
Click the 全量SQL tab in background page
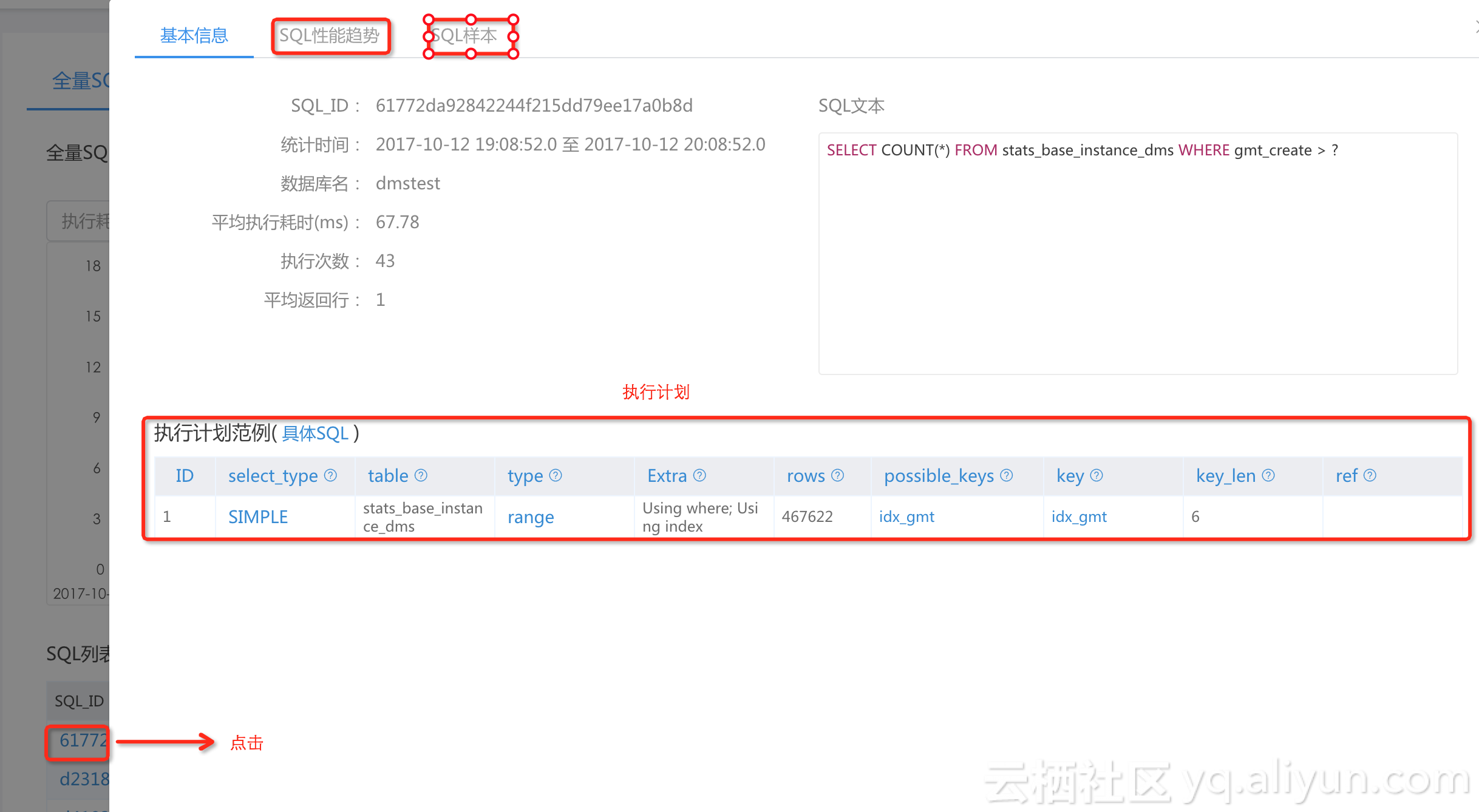tap(80, 81)
